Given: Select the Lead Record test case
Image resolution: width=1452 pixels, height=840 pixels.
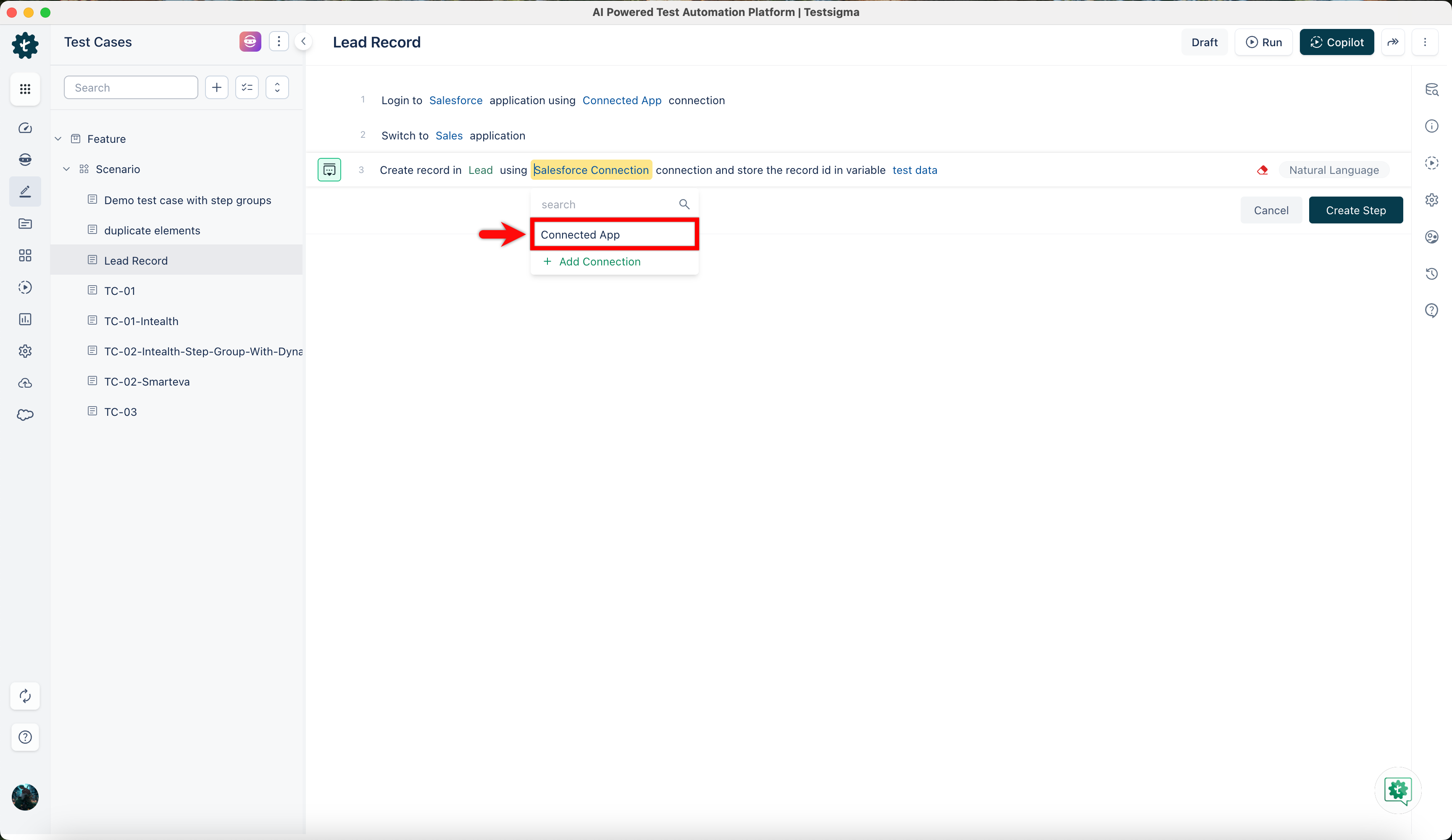Looking at the screenshot, I should pos(176,260).
